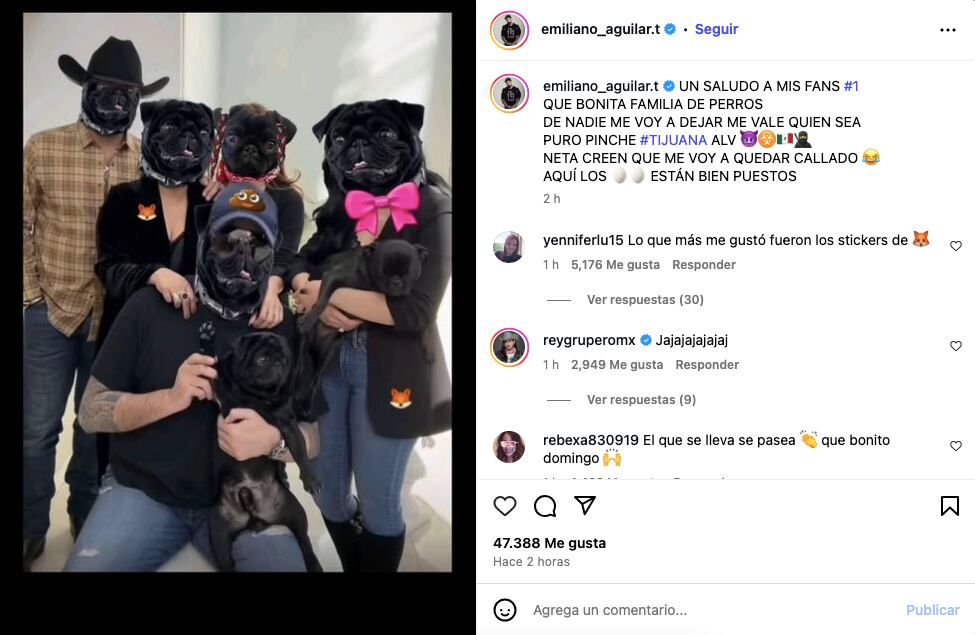975x635 pixels.
Task: Share the post via paper plane icon
Action: click(x=585, y=505)
